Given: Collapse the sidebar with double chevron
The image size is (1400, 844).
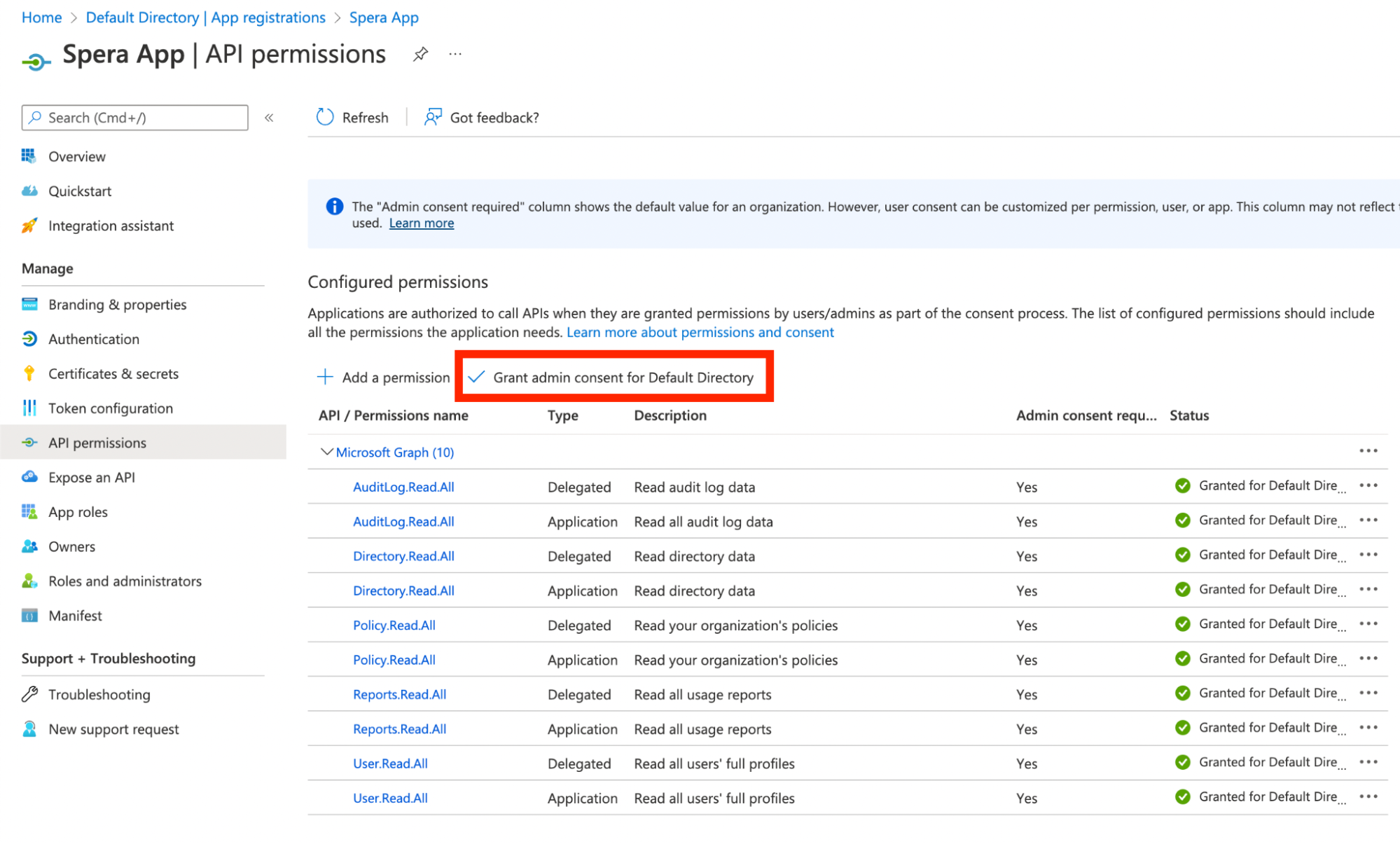Looking at the screenshot, I should tap(269, 118).
